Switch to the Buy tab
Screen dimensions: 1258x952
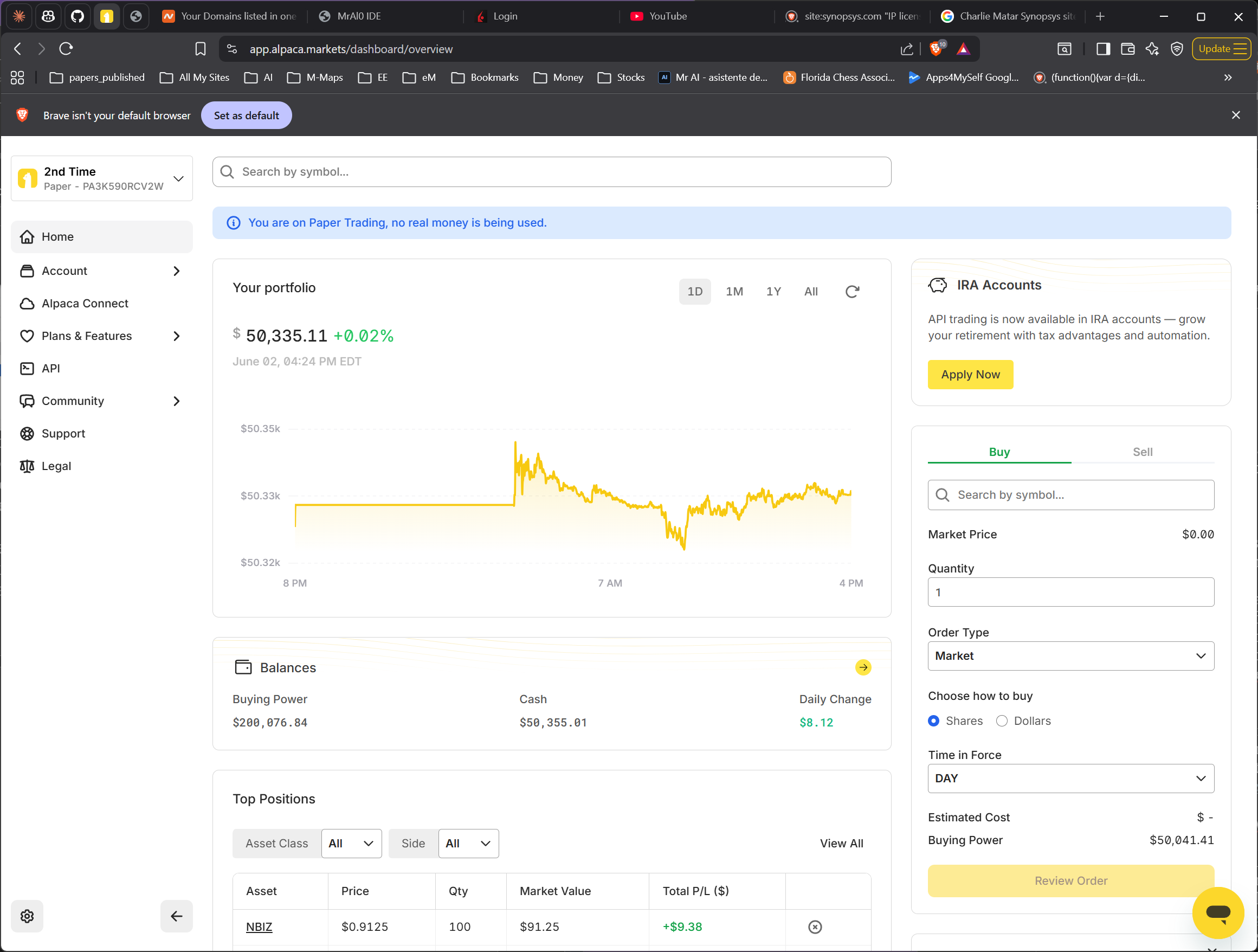tap(999, 452)
